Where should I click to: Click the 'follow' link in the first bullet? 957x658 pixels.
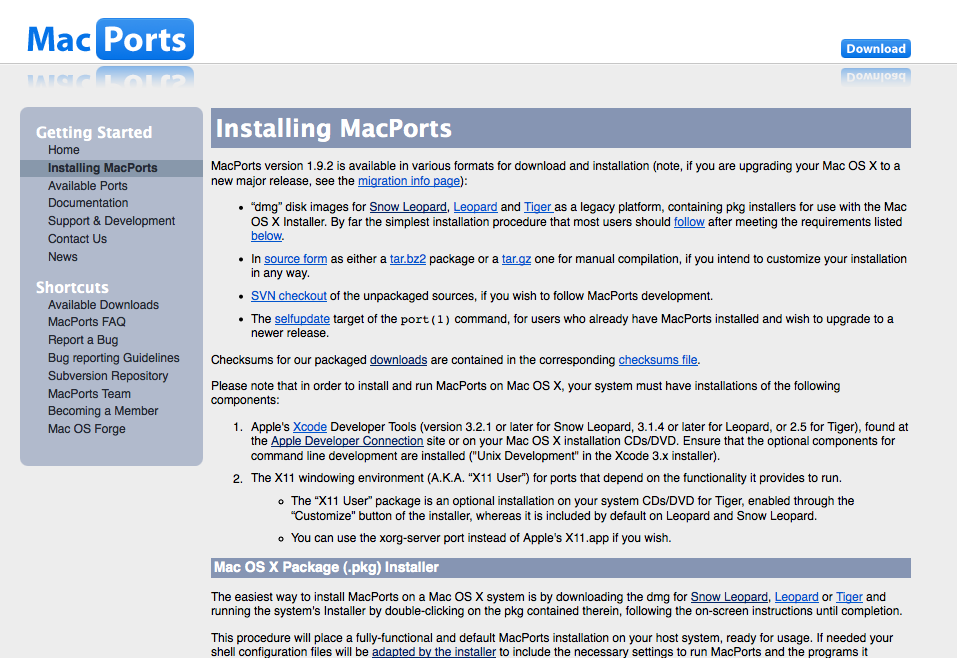689,222
